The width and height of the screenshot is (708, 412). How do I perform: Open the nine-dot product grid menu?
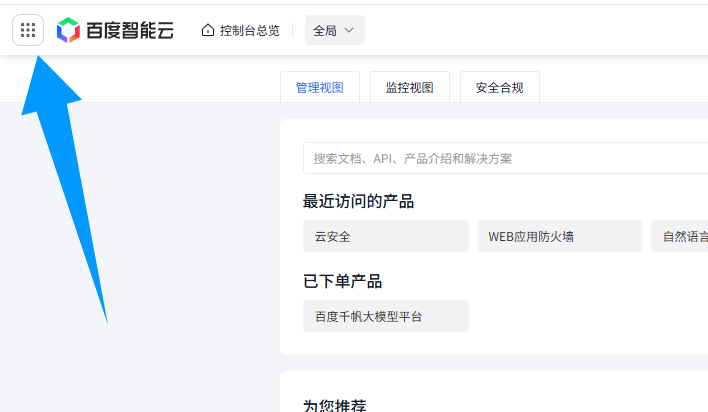28,30
